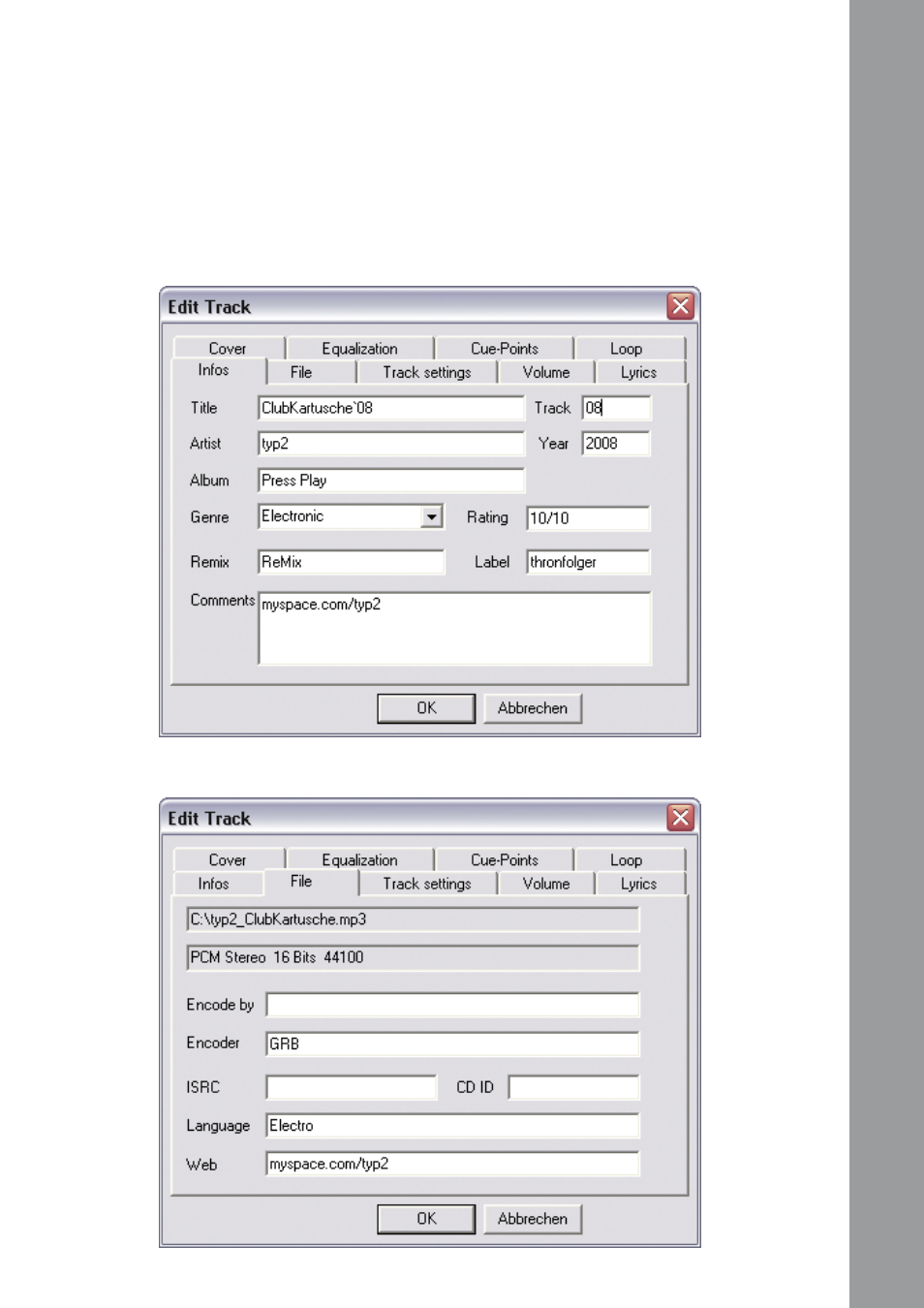Open Cue-Points tab in lower dialog
Viewport: 924px width, 1308px height.
pos(504,860)
